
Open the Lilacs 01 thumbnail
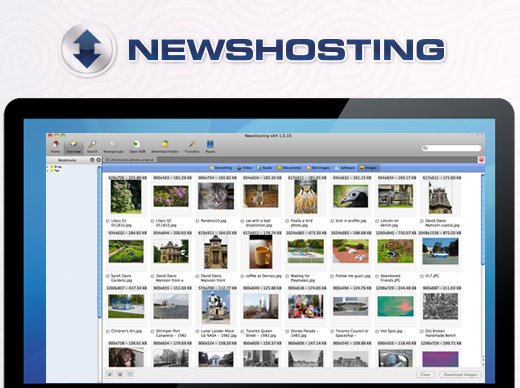pos(126,197)
